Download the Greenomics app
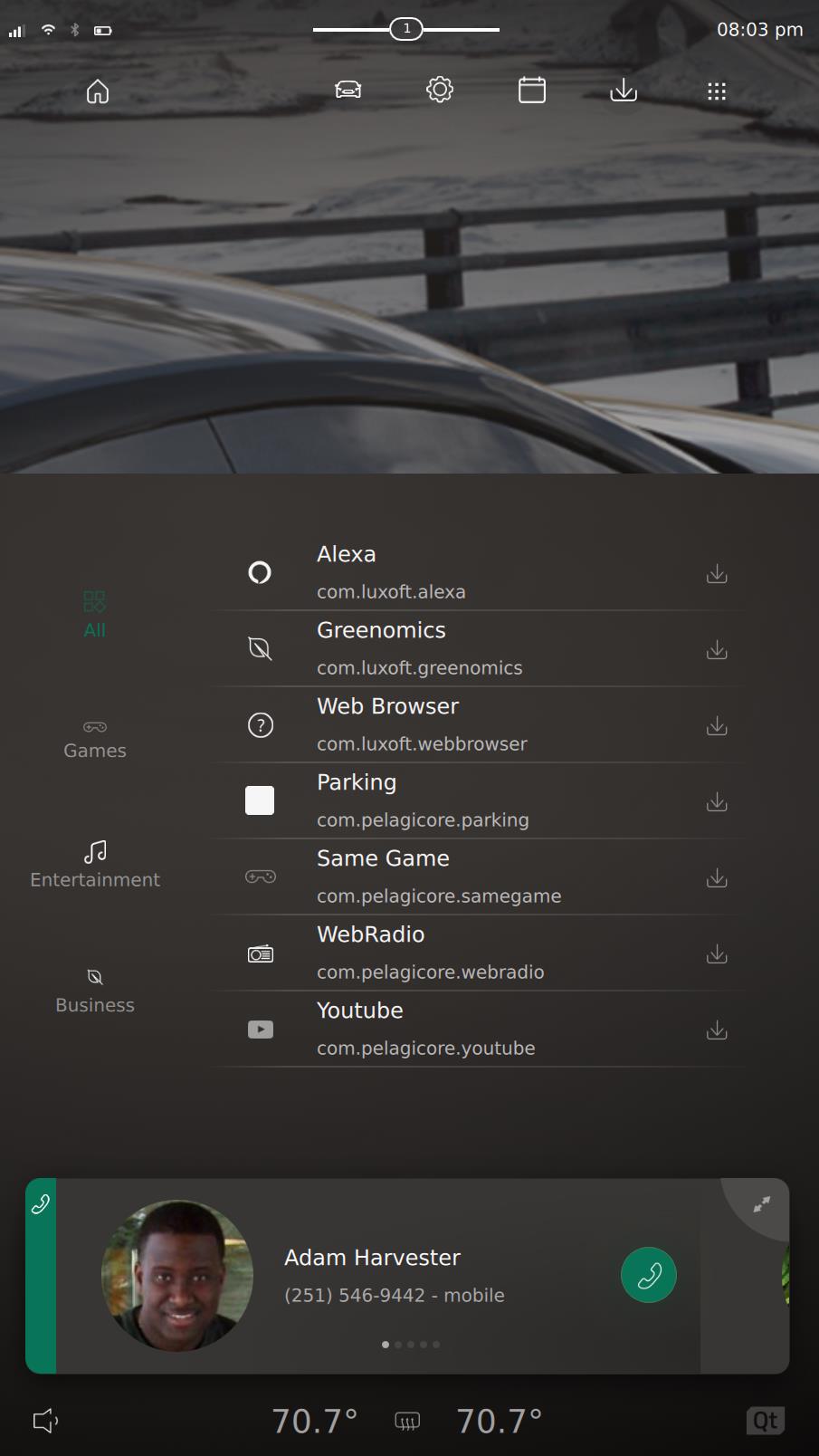Image resolution: width=819 pixels, height=1456 pixels. tap(717, 650)
